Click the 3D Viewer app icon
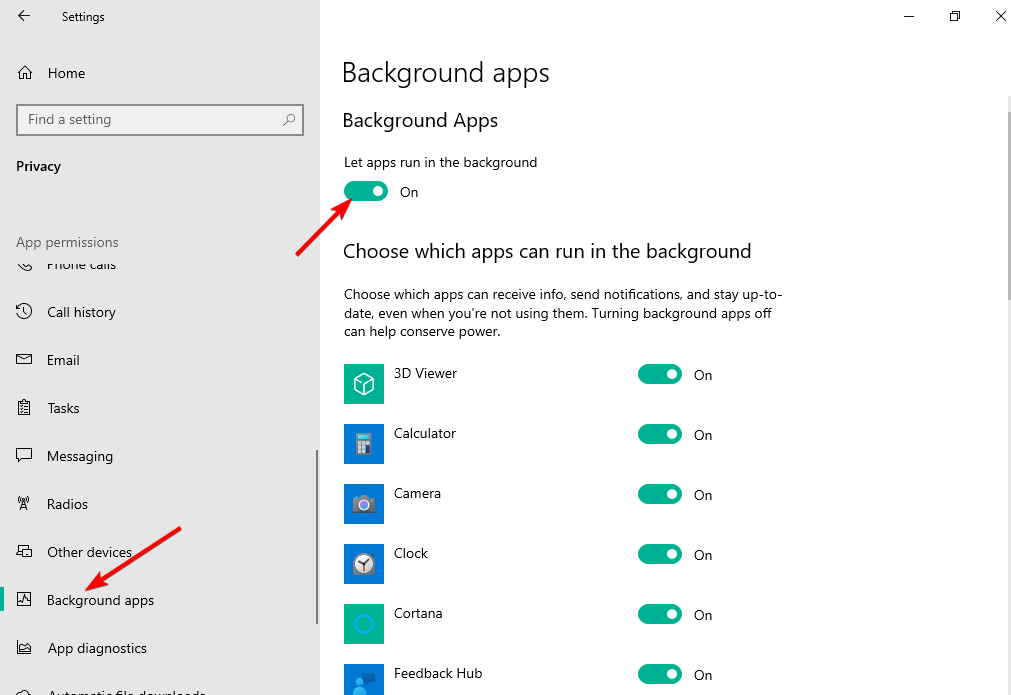The width and height of the screenshot is (1011, 695). pos(363,384)
